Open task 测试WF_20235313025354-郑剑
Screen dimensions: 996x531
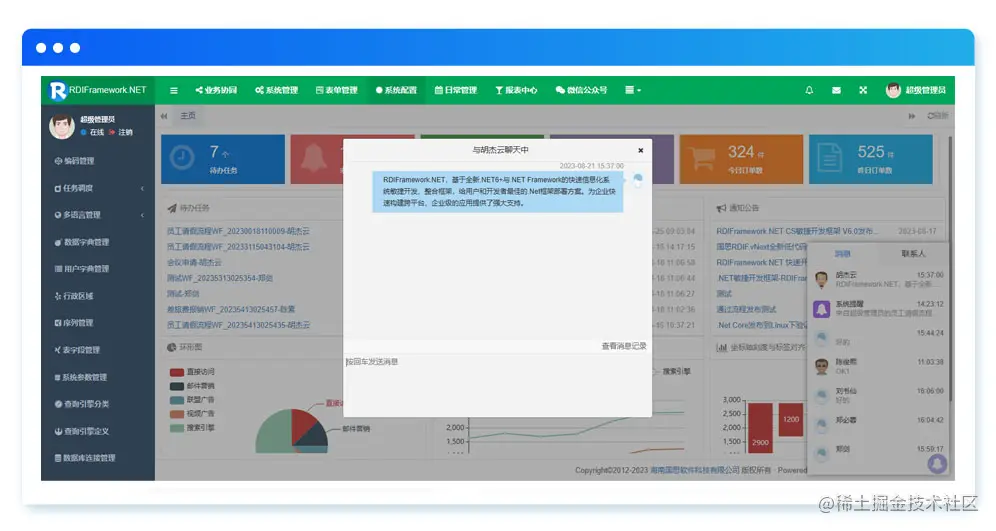point(220,278)
